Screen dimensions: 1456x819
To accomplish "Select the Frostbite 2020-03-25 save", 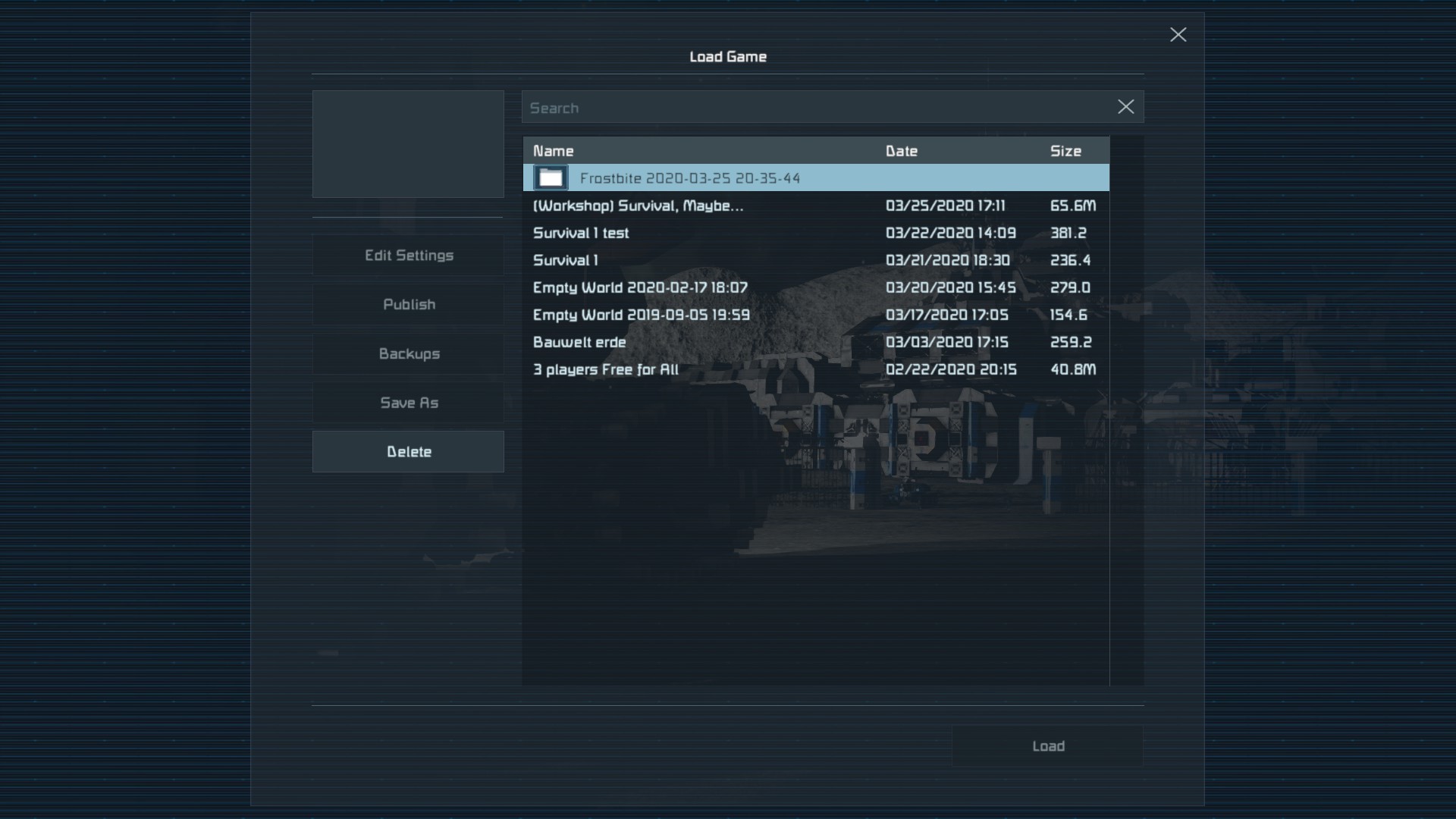I will click(690, 178).
